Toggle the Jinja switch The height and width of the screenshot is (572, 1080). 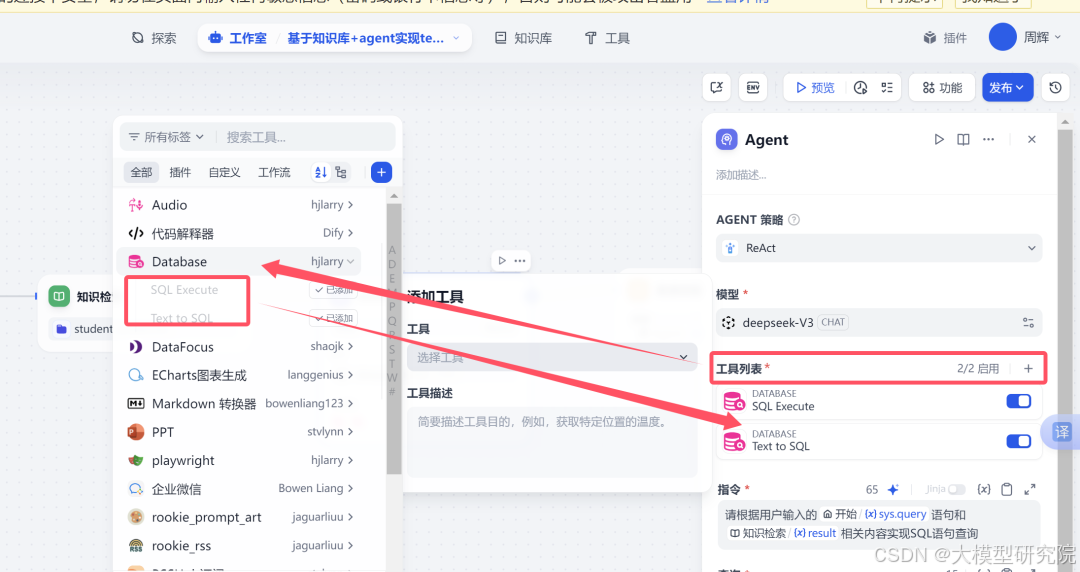point(957,489)
